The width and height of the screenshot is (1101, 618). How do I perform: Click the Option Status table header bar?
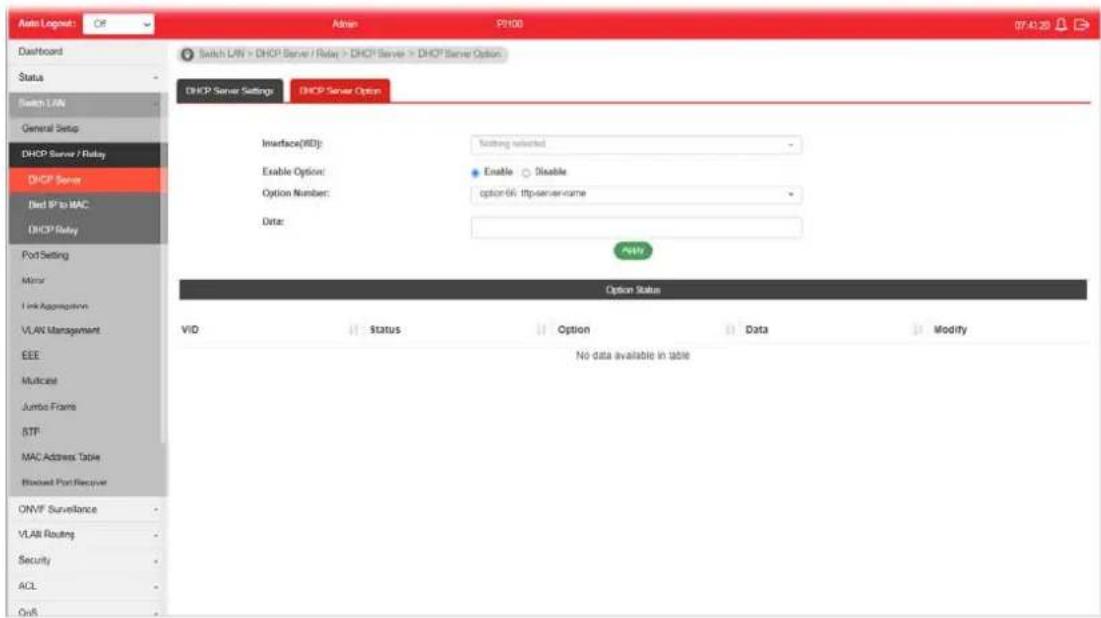(633, 290)
